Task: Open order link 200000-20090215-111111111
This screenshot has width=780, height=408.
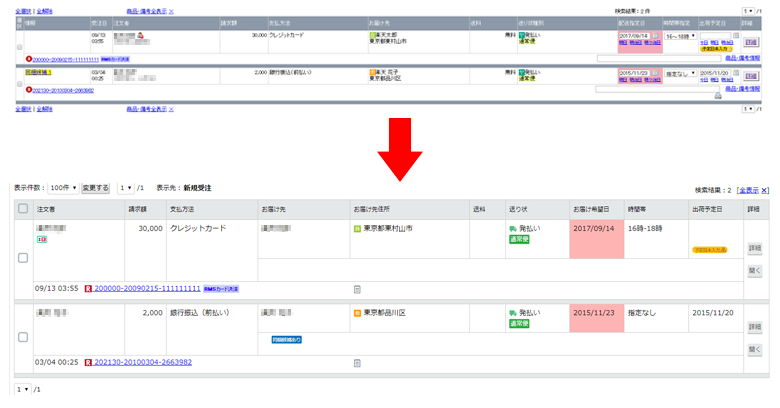Action: point(147,289)
